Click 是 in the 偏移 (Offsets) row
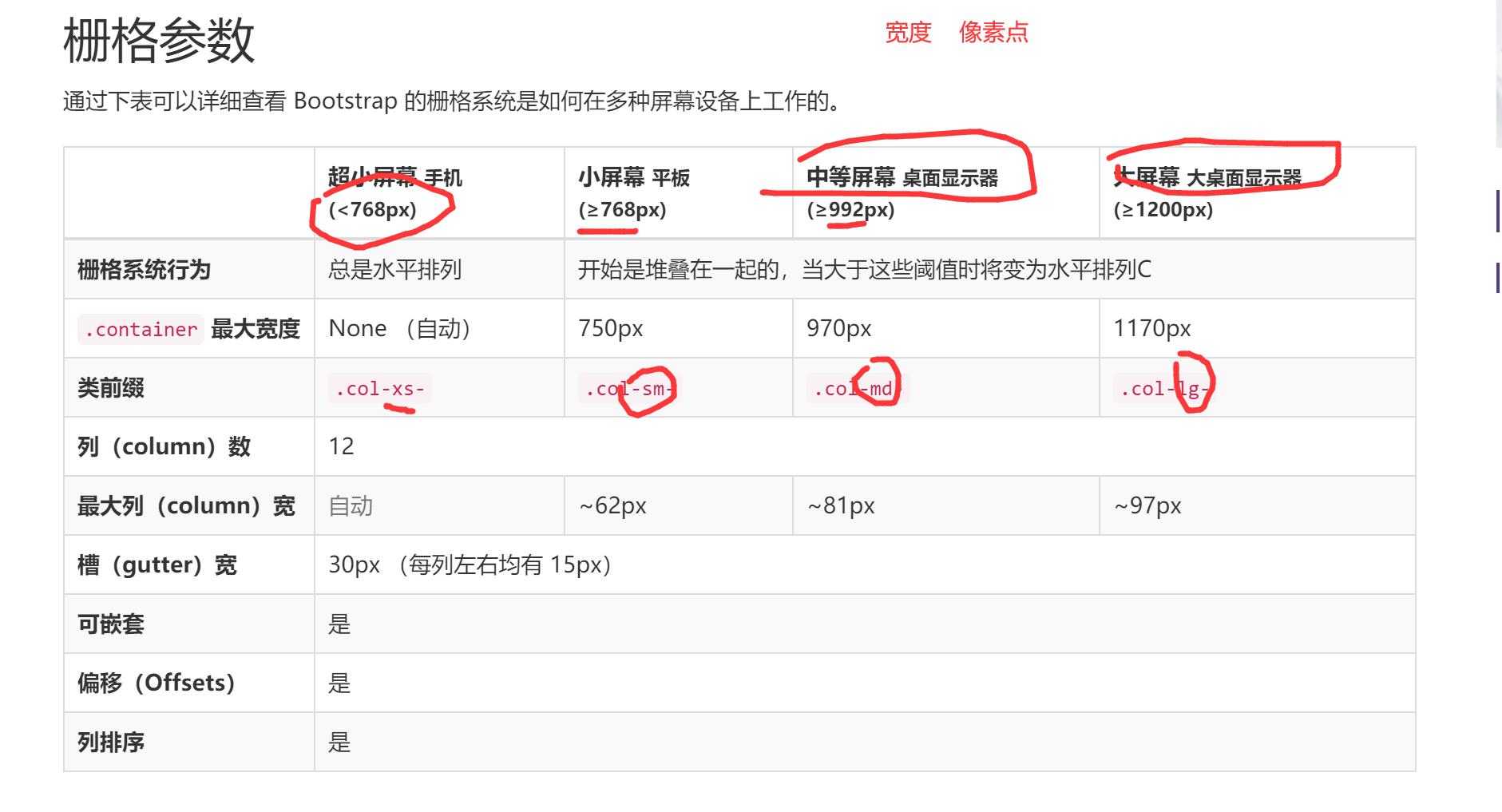 [x=339, y=683]
